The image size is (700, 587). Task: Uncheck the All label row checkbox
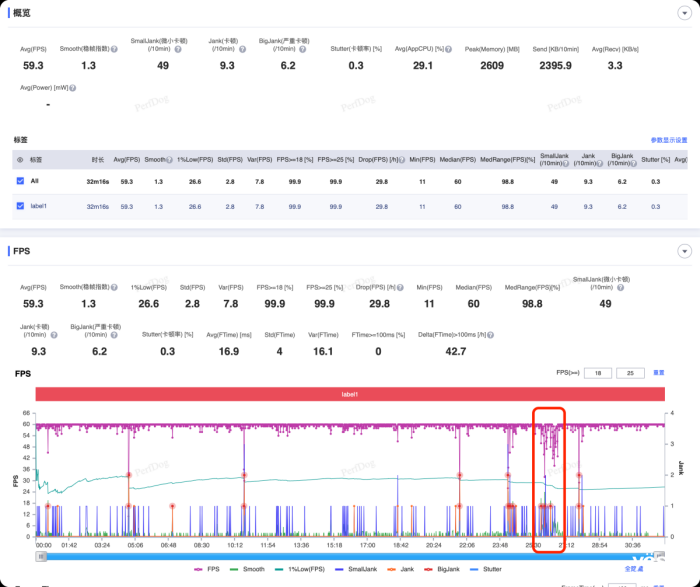[x=20, y=182]
